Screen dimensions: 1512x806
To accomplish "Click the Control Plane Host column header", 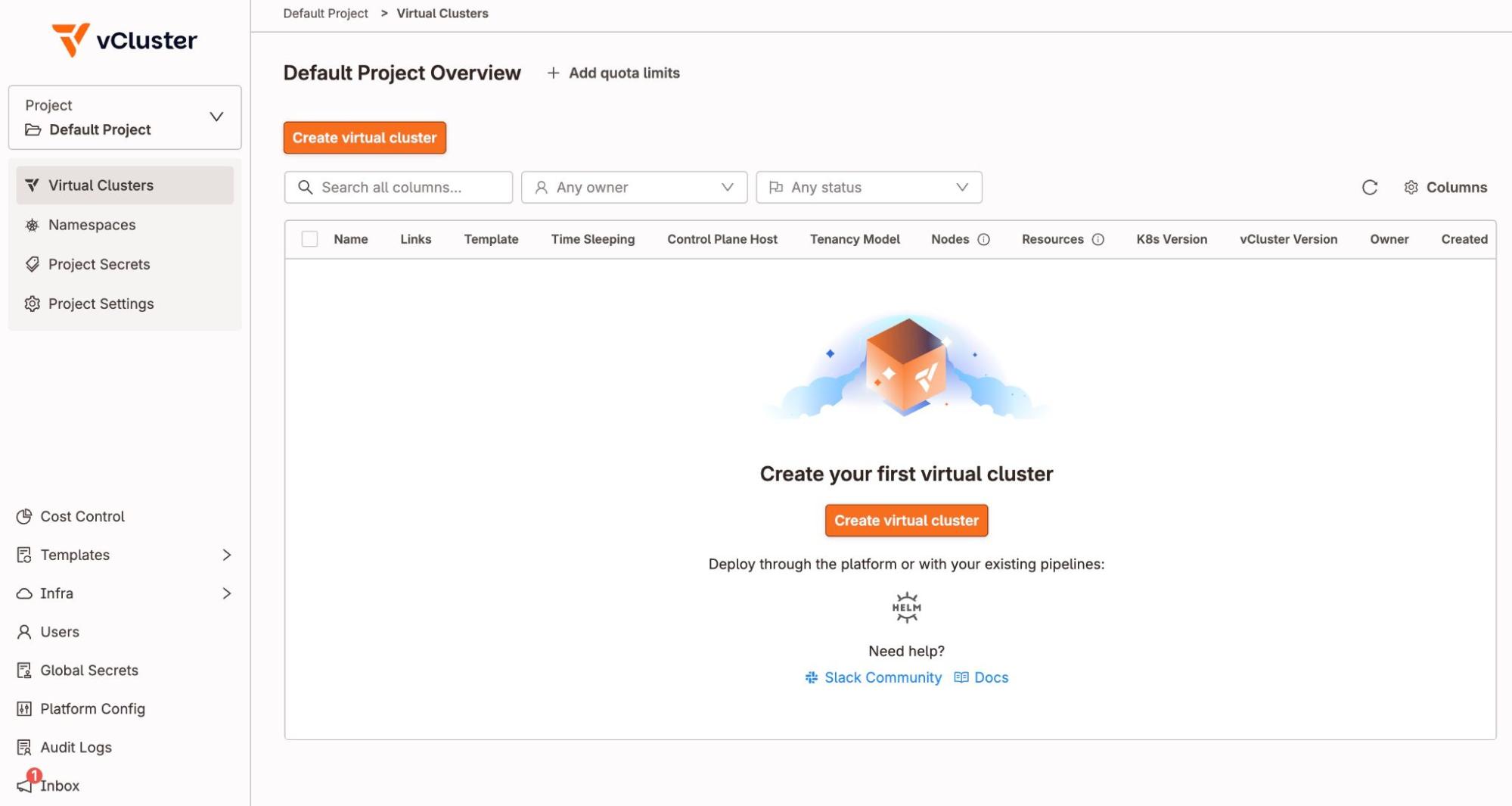I will [722, 239].
